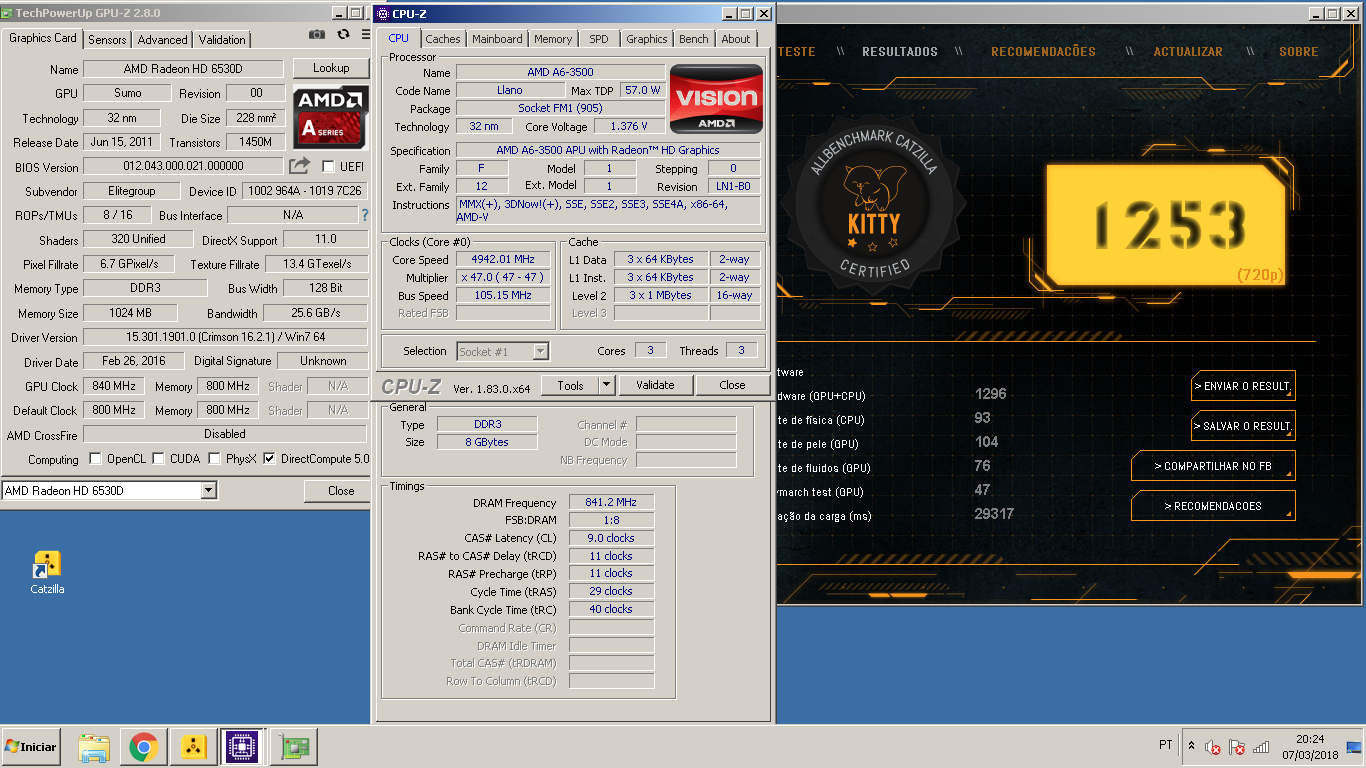Screen dimensions: 1366x768
Task: Click the Windows Explorer taskbar icon
Action: pos(94,747)
